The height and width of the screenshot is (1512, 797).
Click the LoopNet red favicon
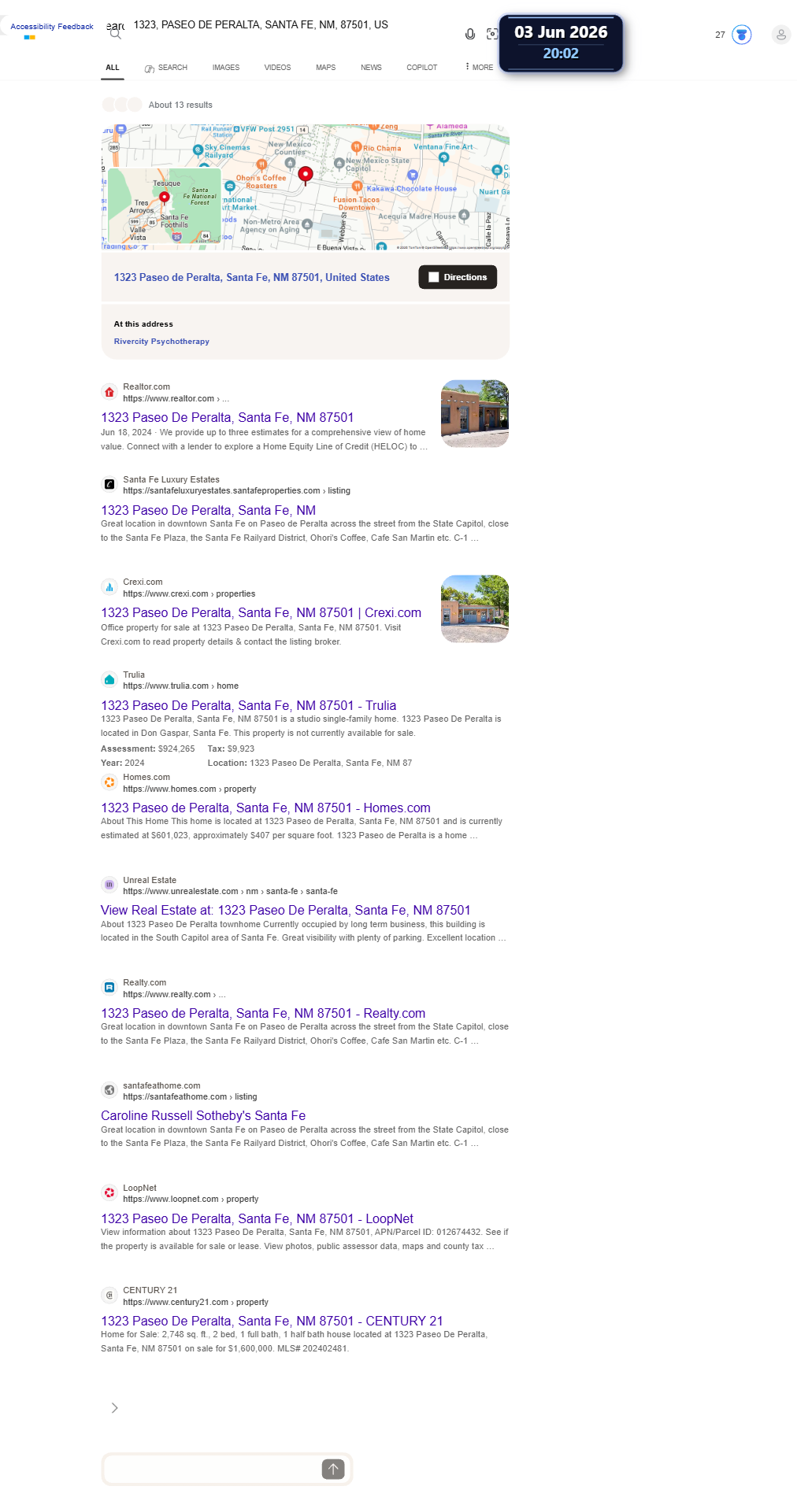click(109, 1192)
